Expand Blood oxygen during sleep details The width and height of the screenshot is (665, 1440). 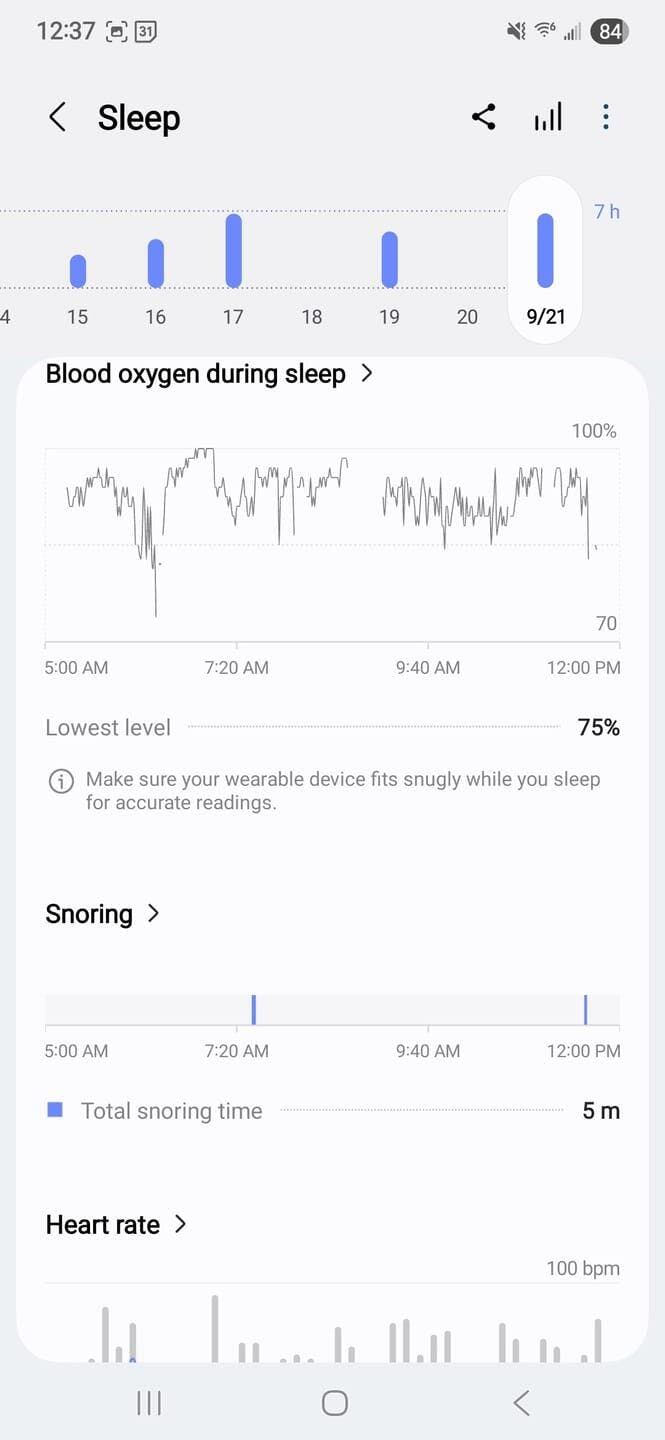coord(367,374)
